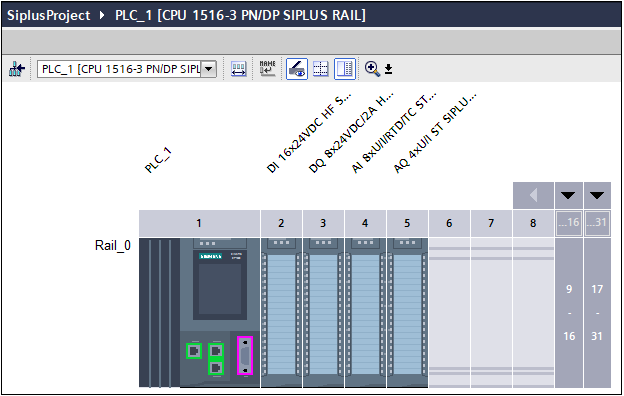Click the SiplusProject breadcrumb
This screenshot has width=624, height=396.
pyautogui.click(x=49, y=16)
